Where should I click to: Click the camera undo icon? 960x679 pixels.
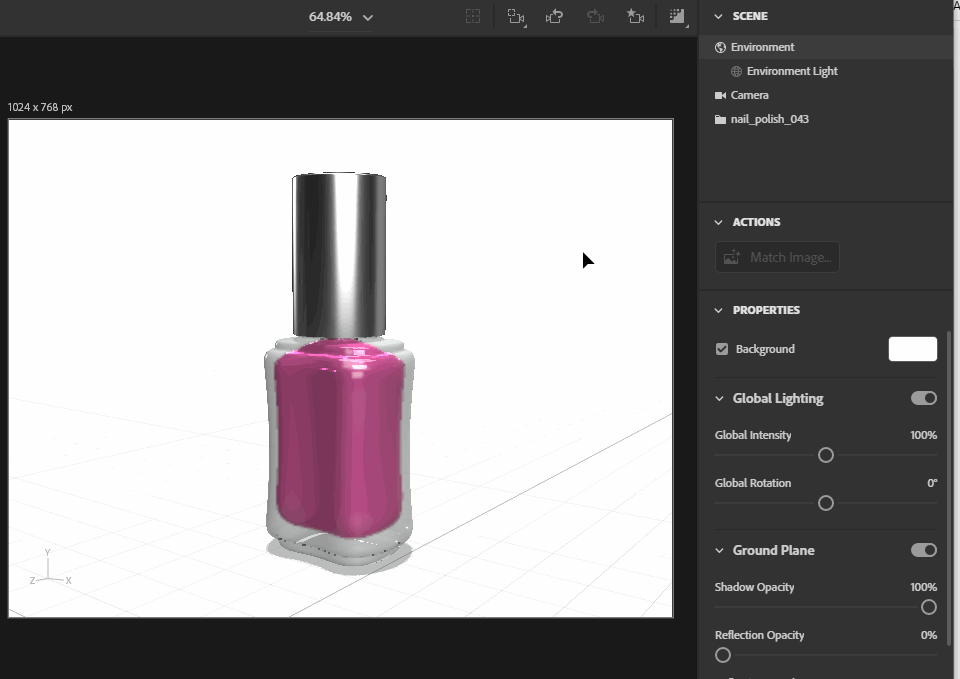pyautogui.click(x=554, y=17)
